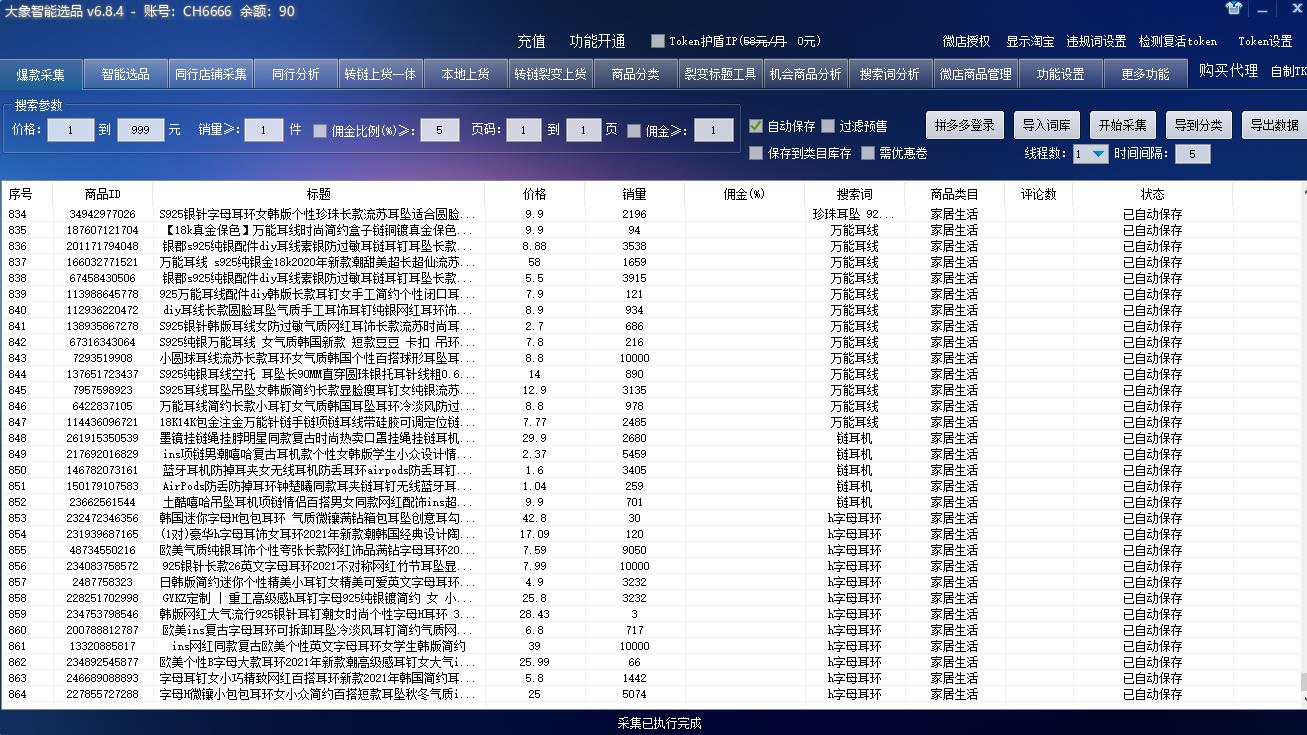Select the 功能设置 tab
This screenshot has width=1307, height=735.
(1060, 74)
